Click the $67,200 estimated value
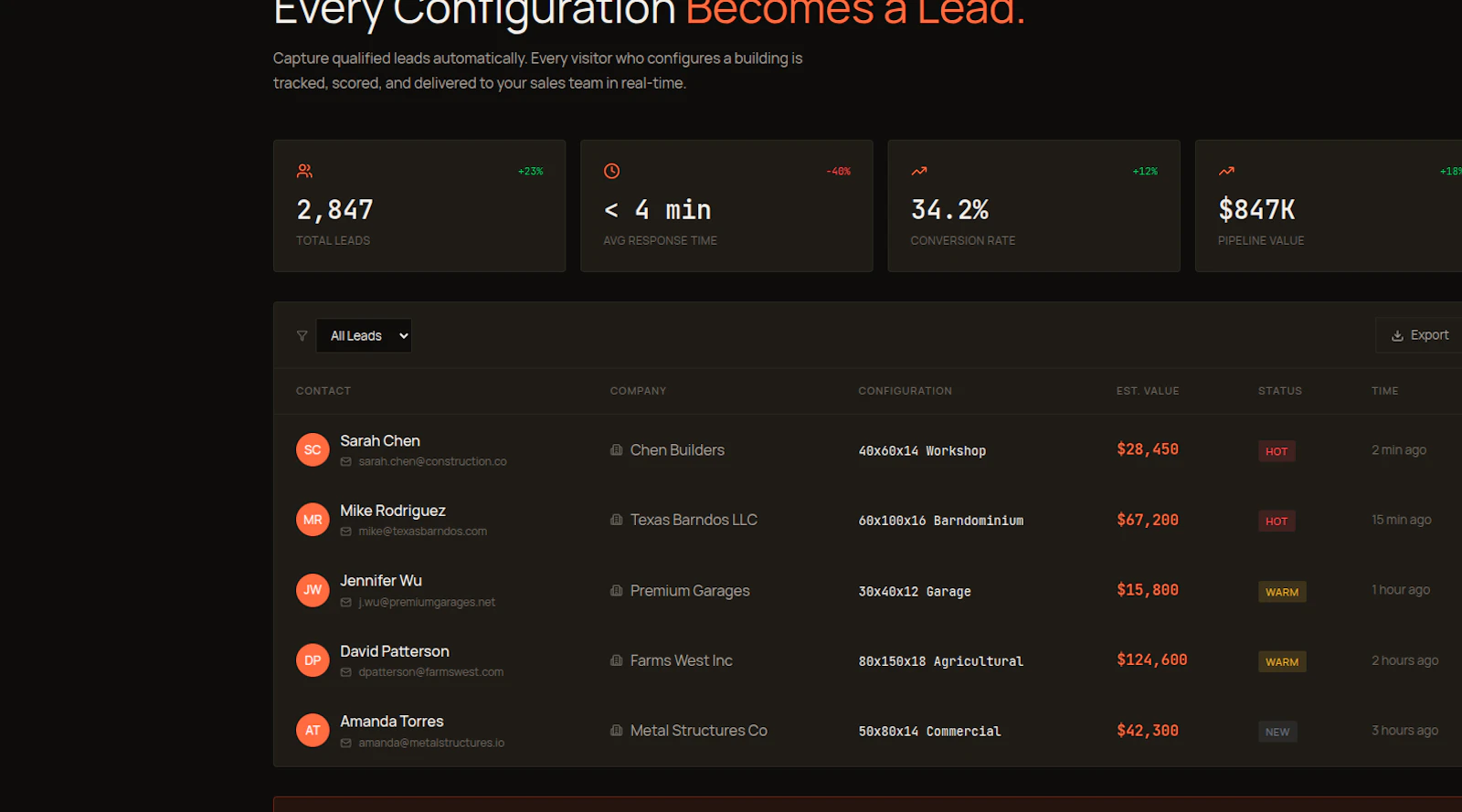Image resolution: width=1462 pixels, height=812 pixels. (x=1148, y=520)
